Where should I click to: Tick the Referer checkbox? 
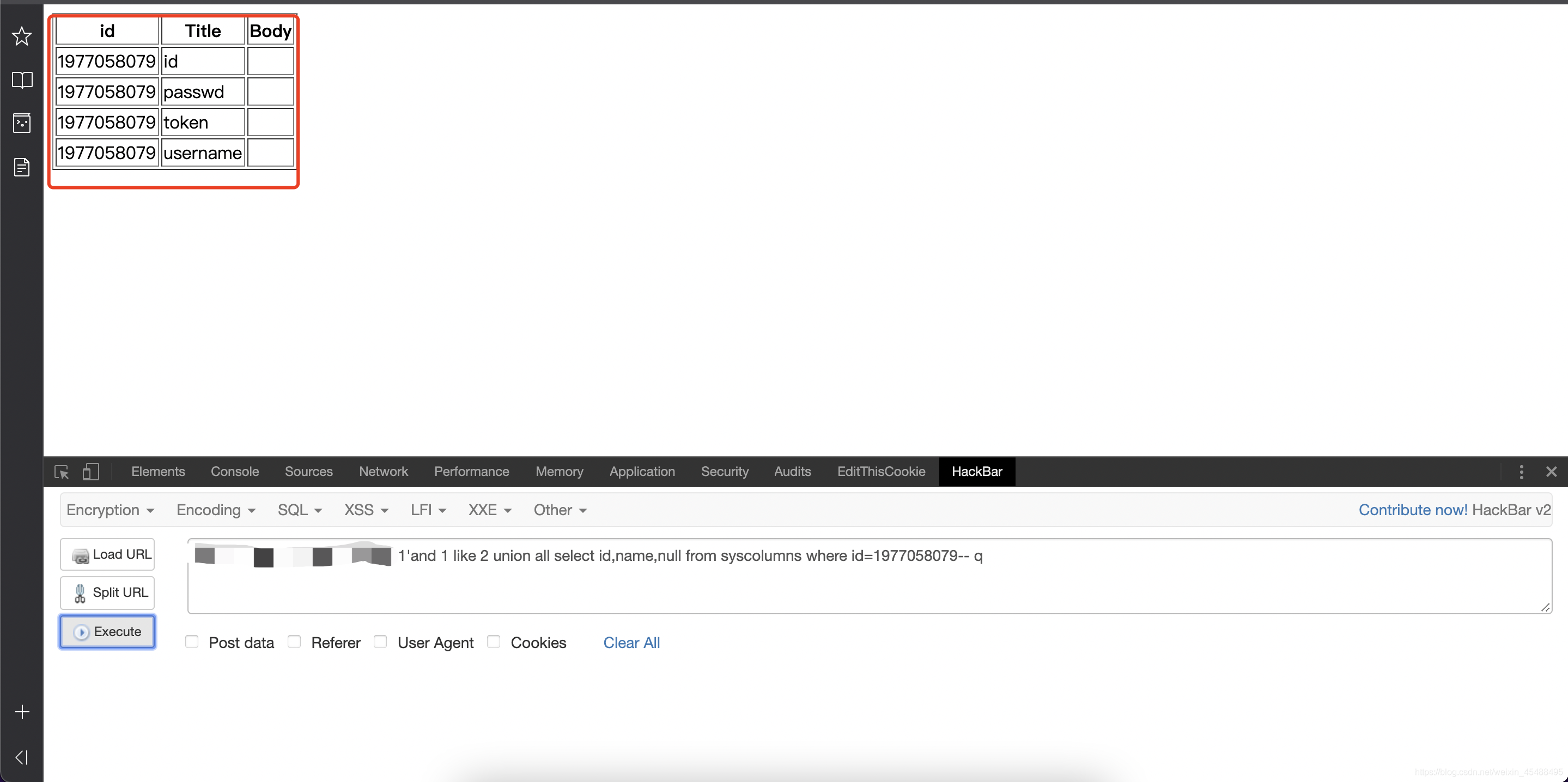pos(295,642)
